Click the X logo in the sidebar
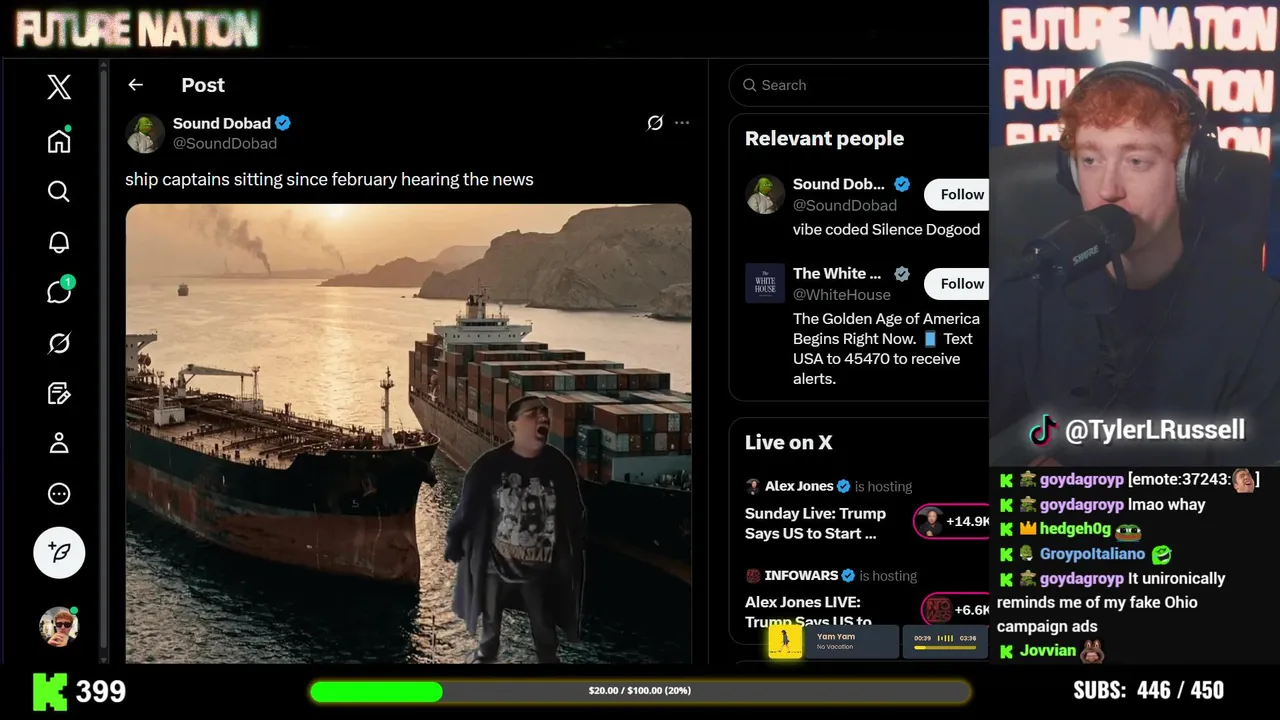1280x720 pixels. [59, 87]
